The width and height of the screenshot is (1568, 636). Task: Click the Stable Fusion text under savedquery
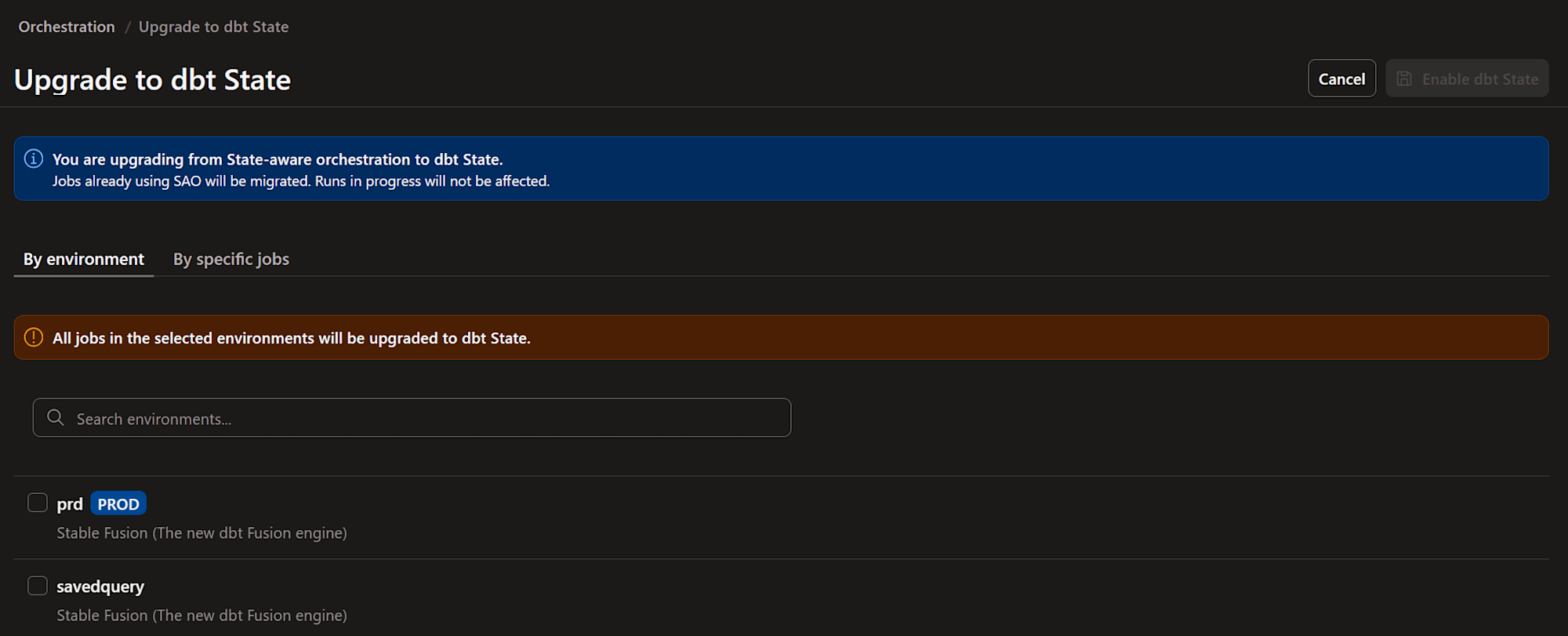click(x=201, y=616)
